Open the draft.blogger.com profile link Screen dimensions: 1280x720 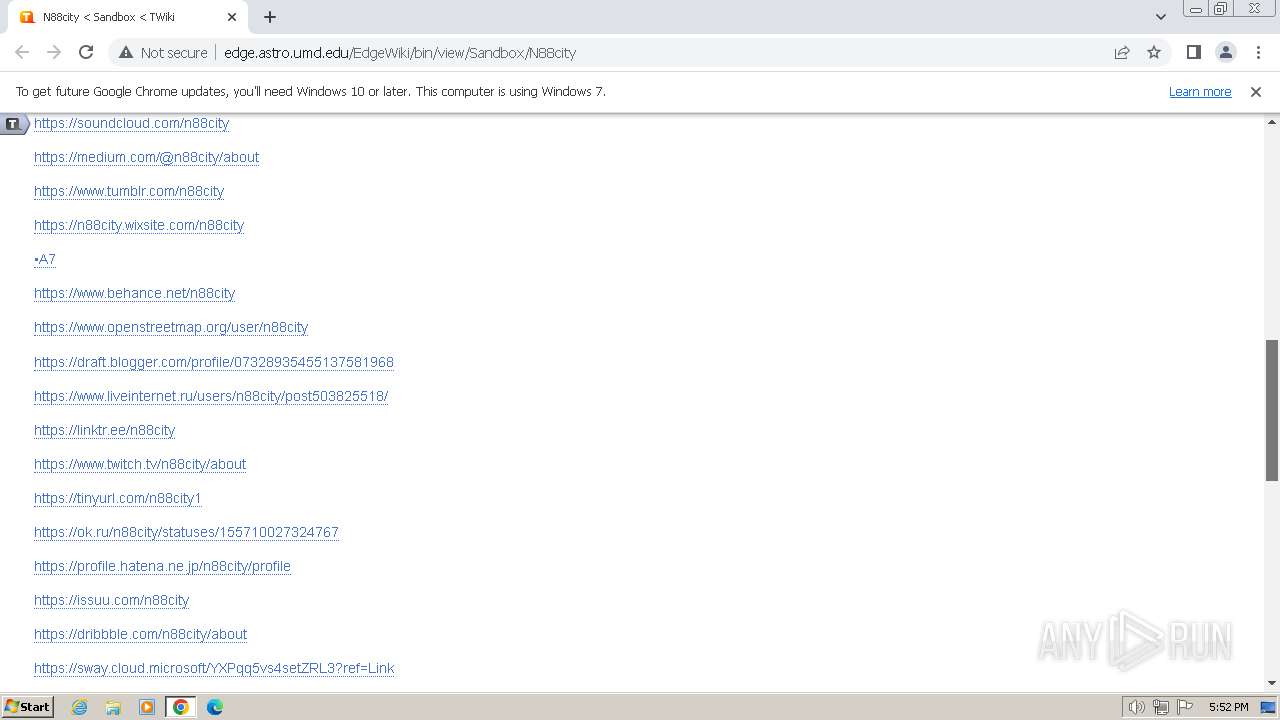pos(214,362)
